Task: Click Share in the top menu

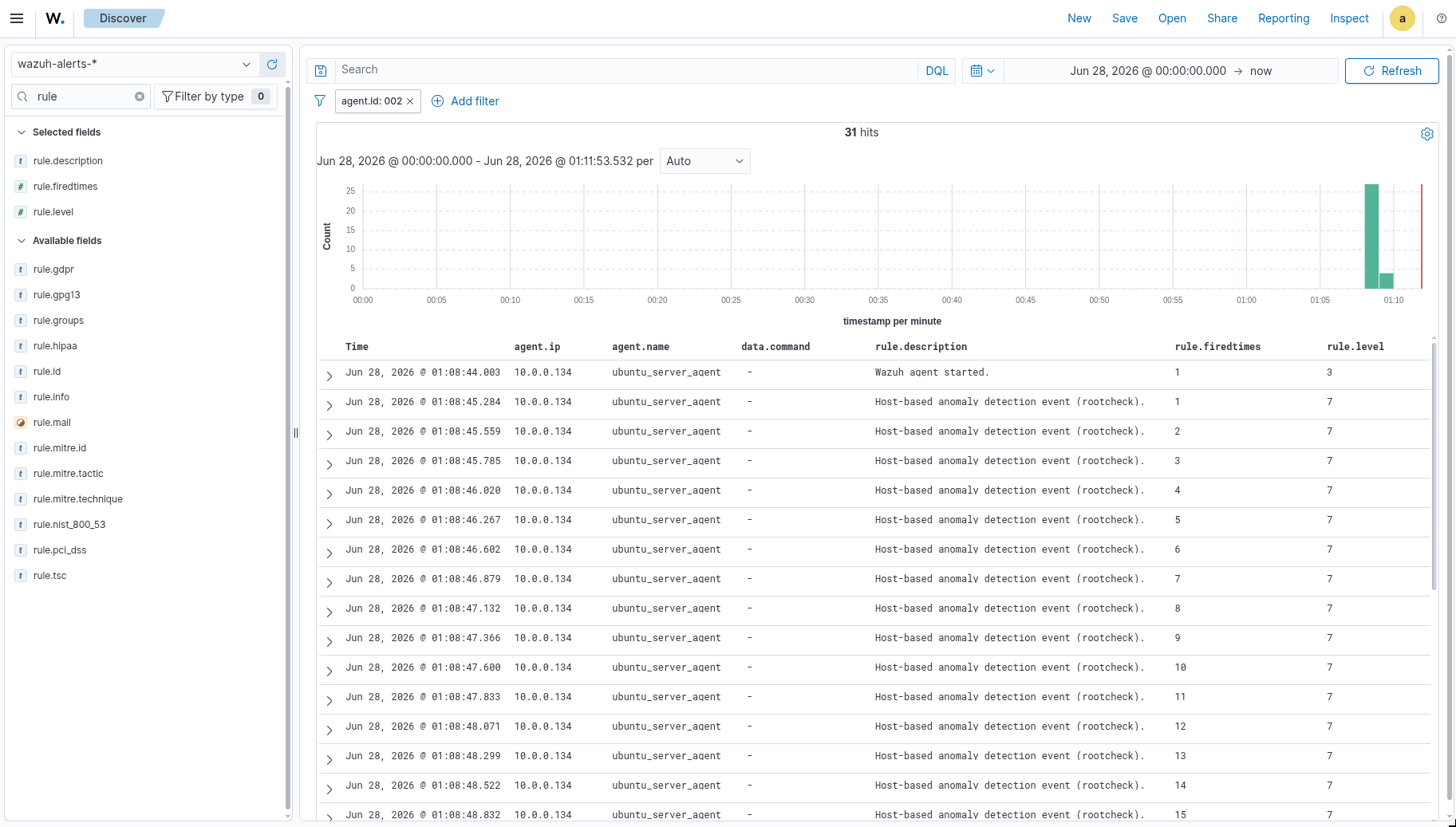Action: (x=1221, y=18)
